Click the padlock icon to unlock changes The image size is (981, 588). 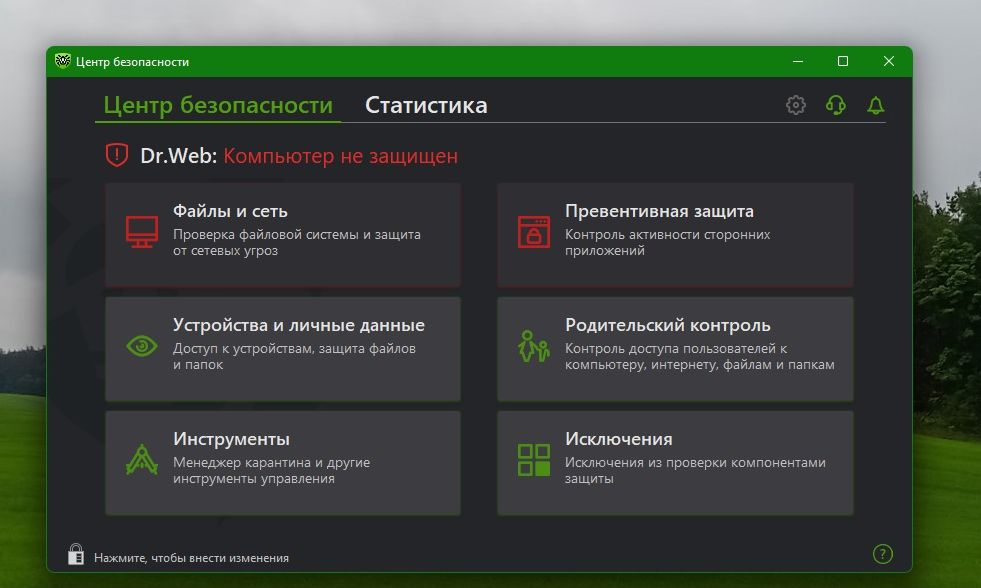(x=76, y=554)
